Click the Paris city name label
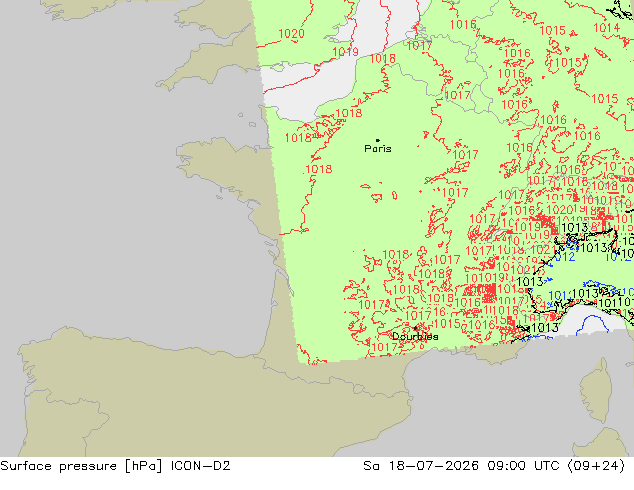Viewport: 634px width, 490px height. click(378, 149)
